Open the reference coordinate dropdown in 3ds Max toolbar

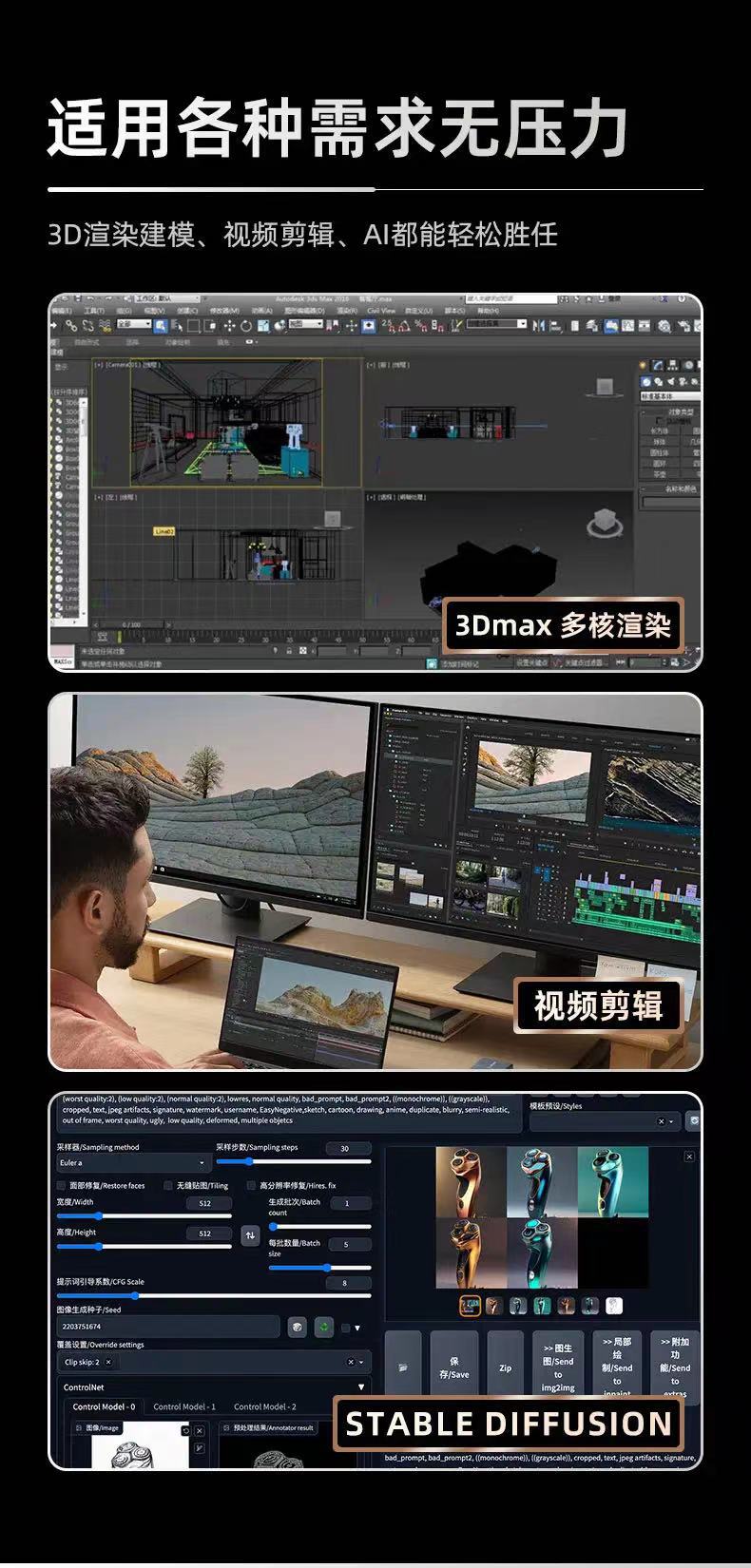(x=306, y=324)
